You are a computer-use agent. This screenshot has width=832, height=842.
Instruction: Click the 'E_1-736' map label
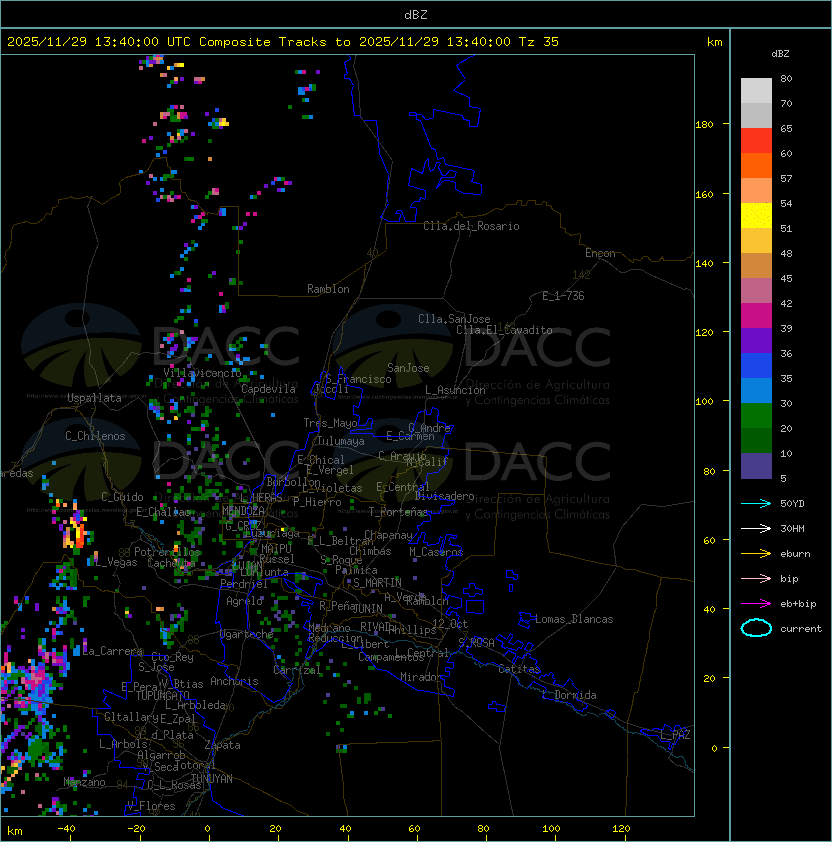(x=563, y=296)
